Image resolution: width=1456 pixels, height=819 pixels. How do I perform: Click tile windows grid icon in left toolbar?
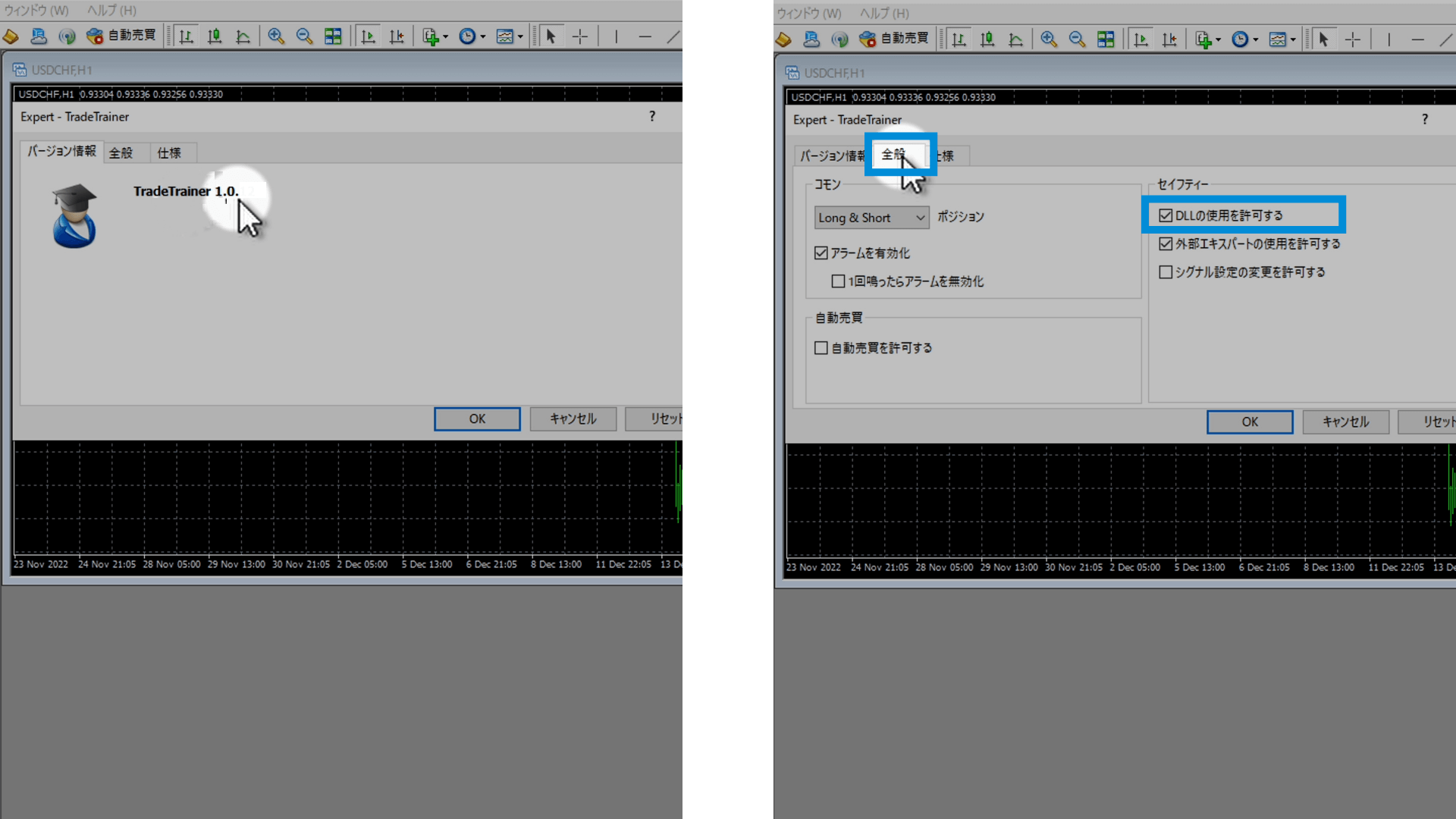coord(333,36)
